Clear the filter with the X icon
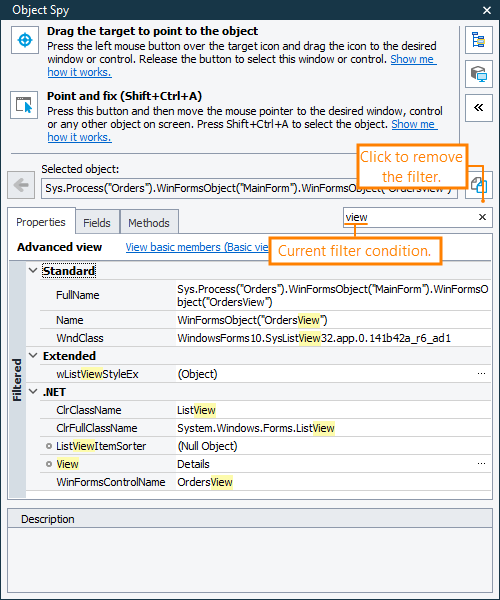The image size is (500, 600). point(482,217)
